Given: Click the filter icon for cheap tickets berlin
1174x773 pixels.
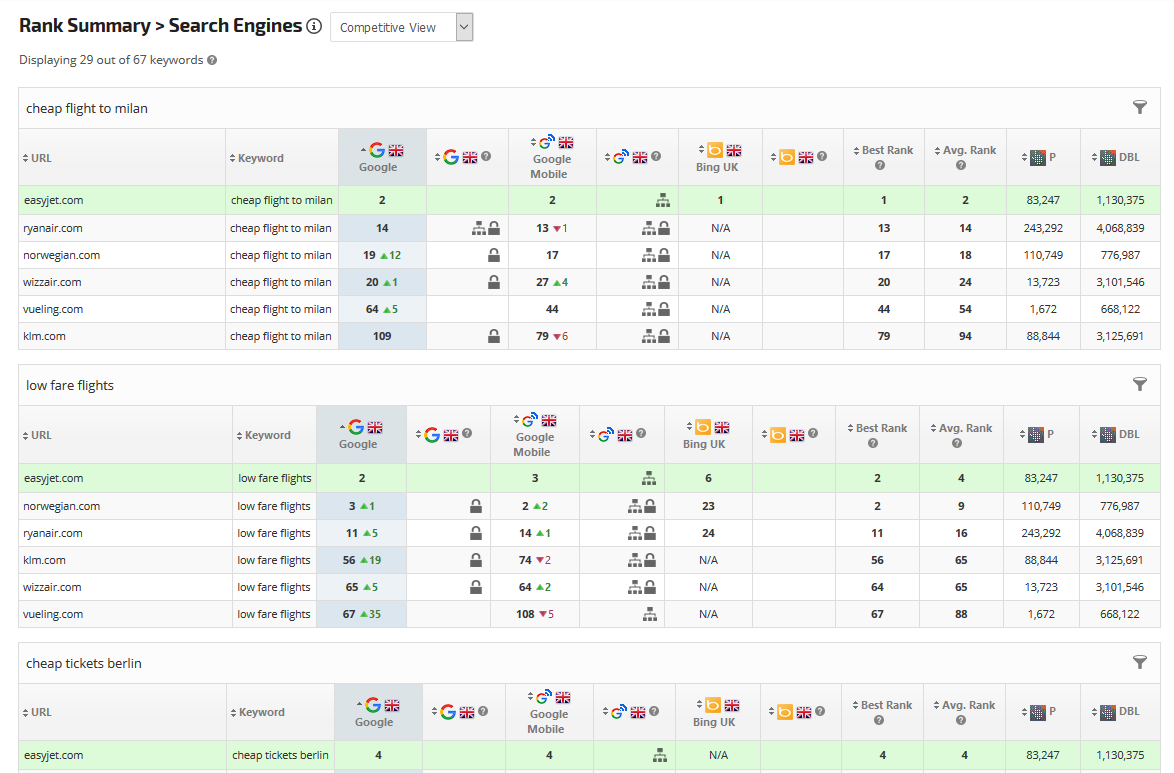Looking at the screenshot, I should [1139, 662].
